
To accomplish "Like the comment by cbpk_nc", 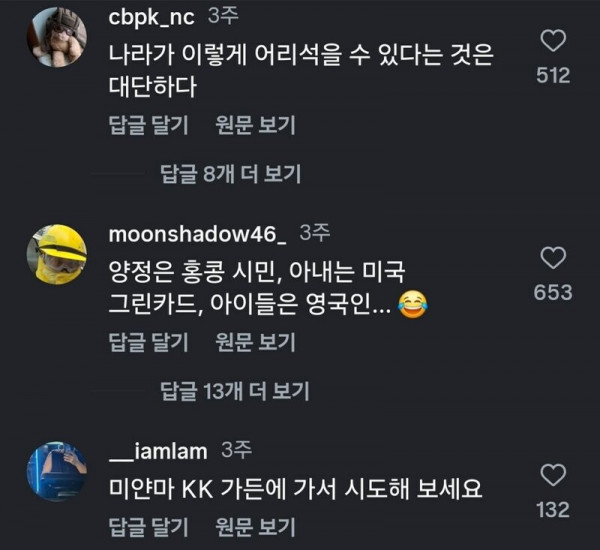I will (552, 41).
